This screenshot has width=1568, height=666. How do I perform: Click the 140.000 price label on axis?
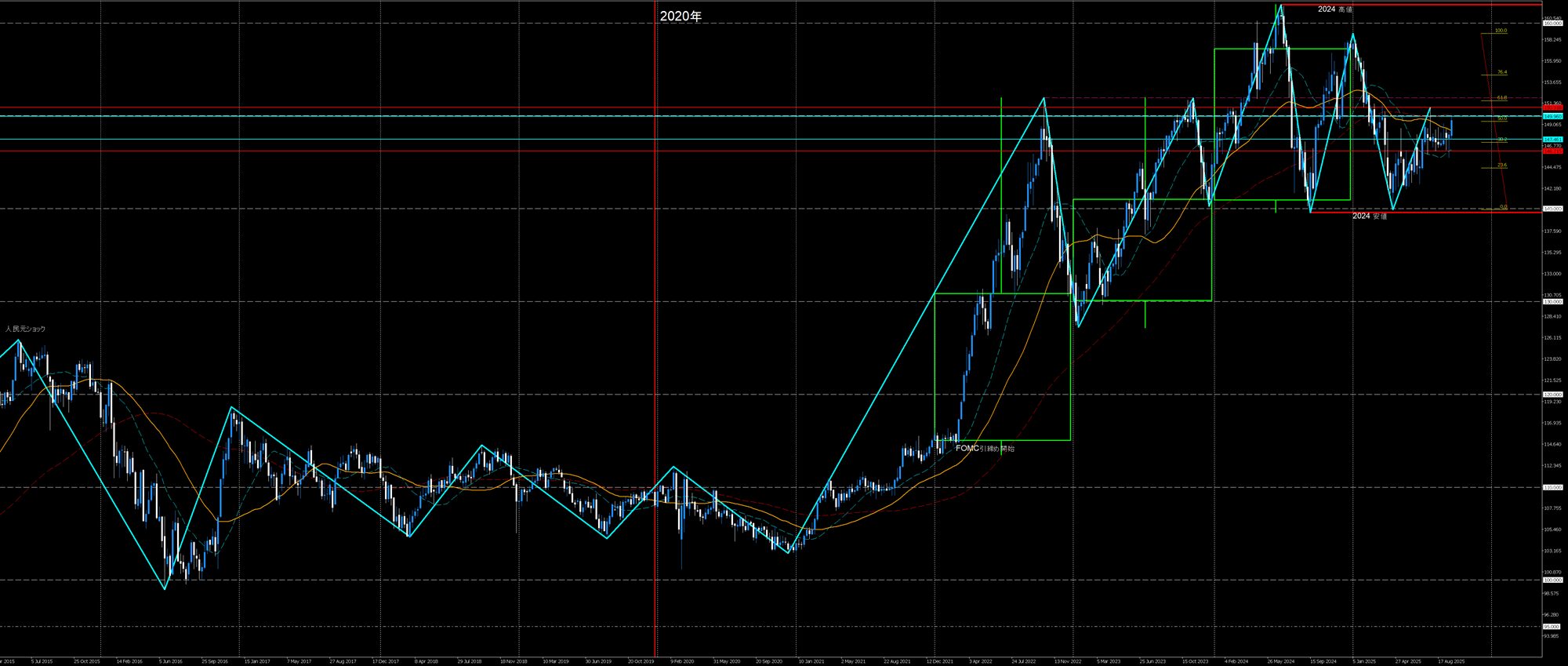point(1552,209)
